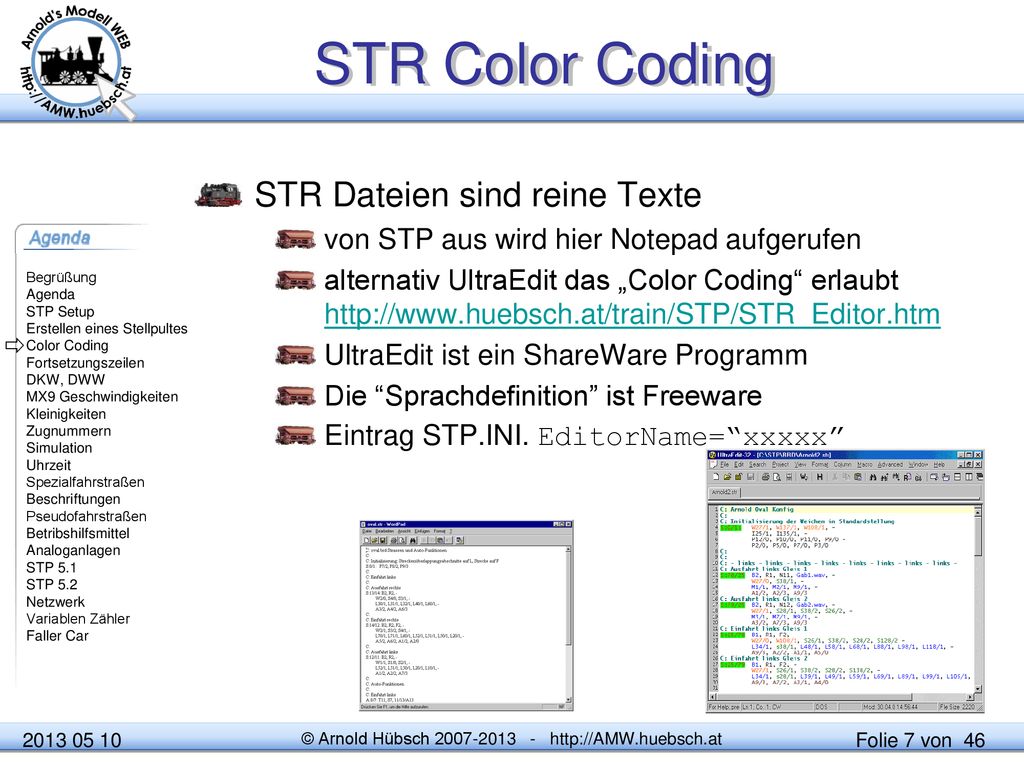Image resolution: width=1024 pixels, height=768 pixels.
Task: Open the STP 5.2 agenda item
Action: tap(52, 584)
